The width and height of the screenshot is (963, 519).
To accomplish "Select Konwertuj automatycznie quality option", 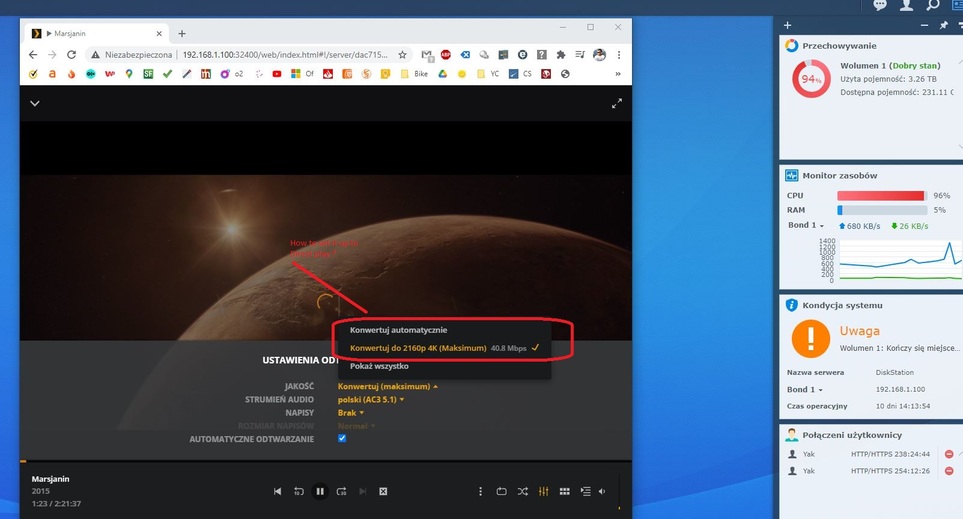I will 399,330.
